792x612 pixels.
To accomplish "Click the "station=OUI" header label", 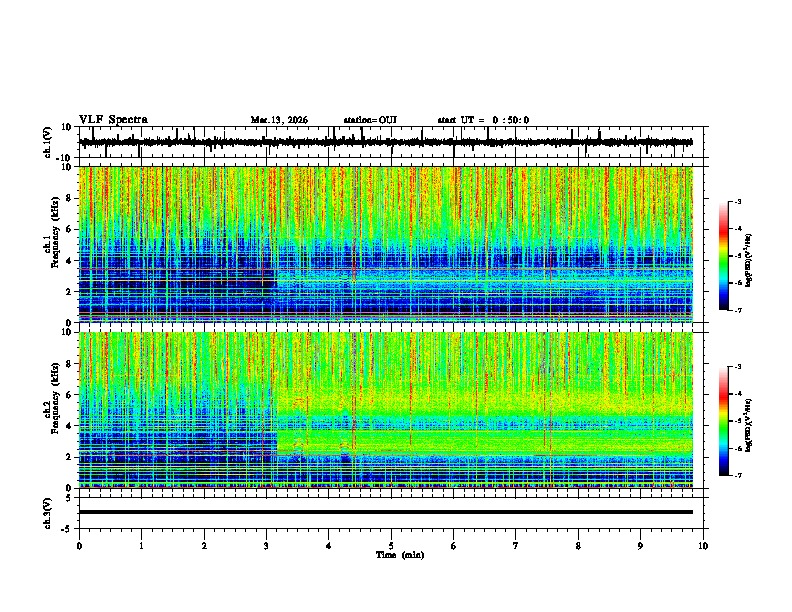I will [370, 120].
